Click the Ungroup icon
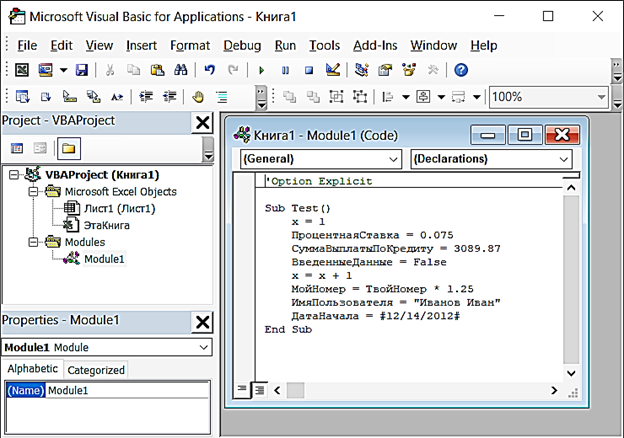Screen dimensions: 624x438 click(x=360, y=97)
